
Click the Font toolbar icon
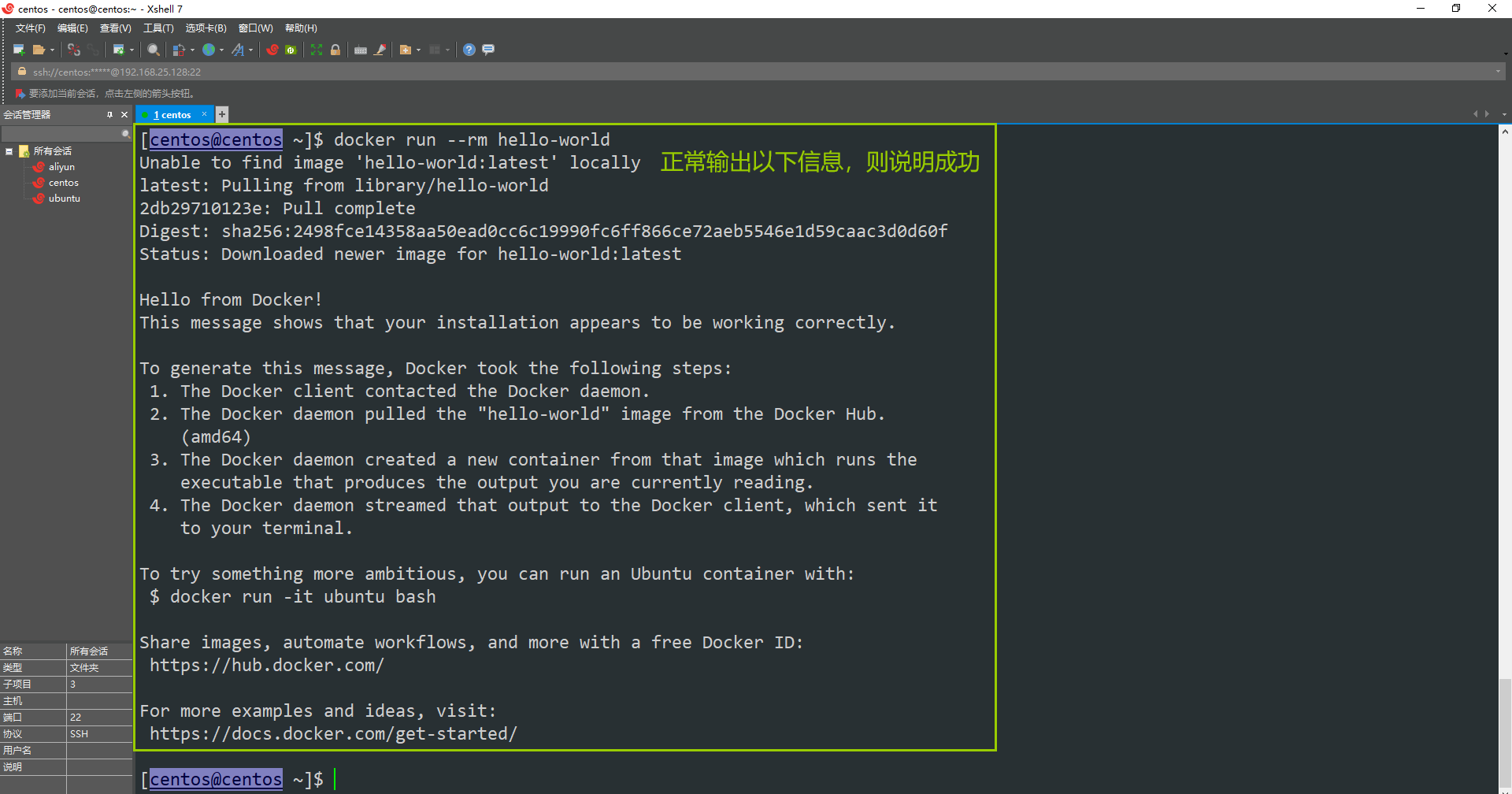(238, 50)
